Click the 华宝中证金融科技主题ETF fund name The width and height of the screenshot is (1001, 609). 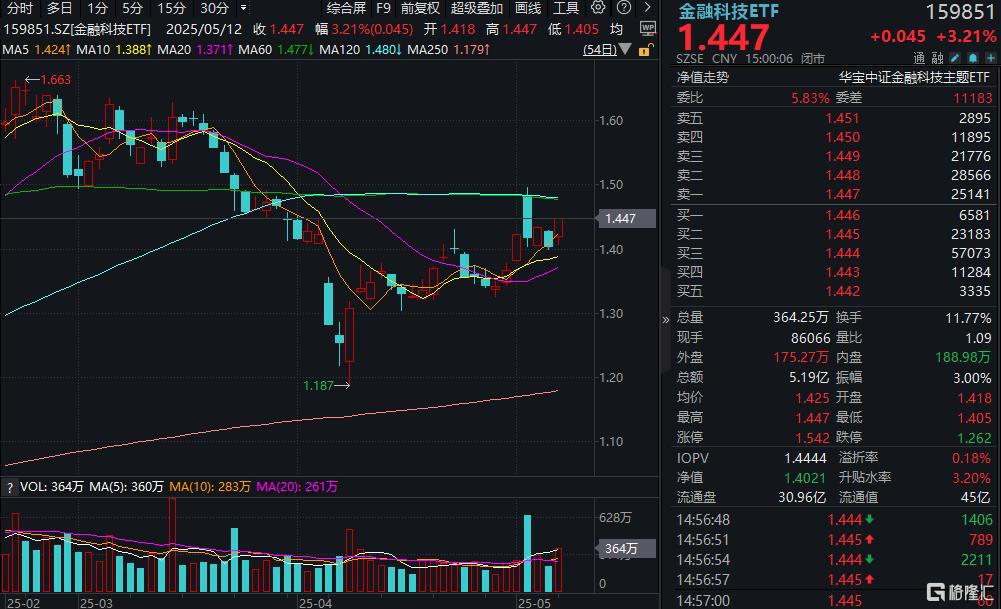pos(914,77)
